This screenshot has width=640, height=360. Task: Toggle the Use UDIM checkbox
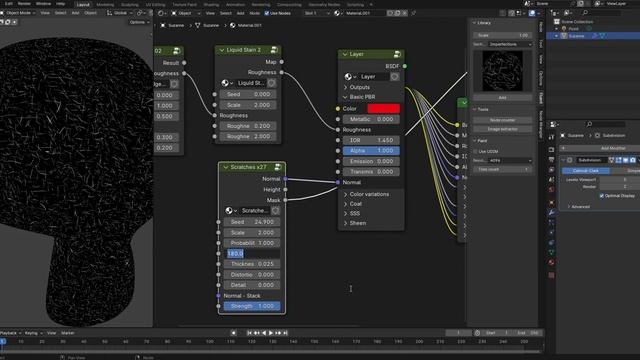tap(476, 151)
